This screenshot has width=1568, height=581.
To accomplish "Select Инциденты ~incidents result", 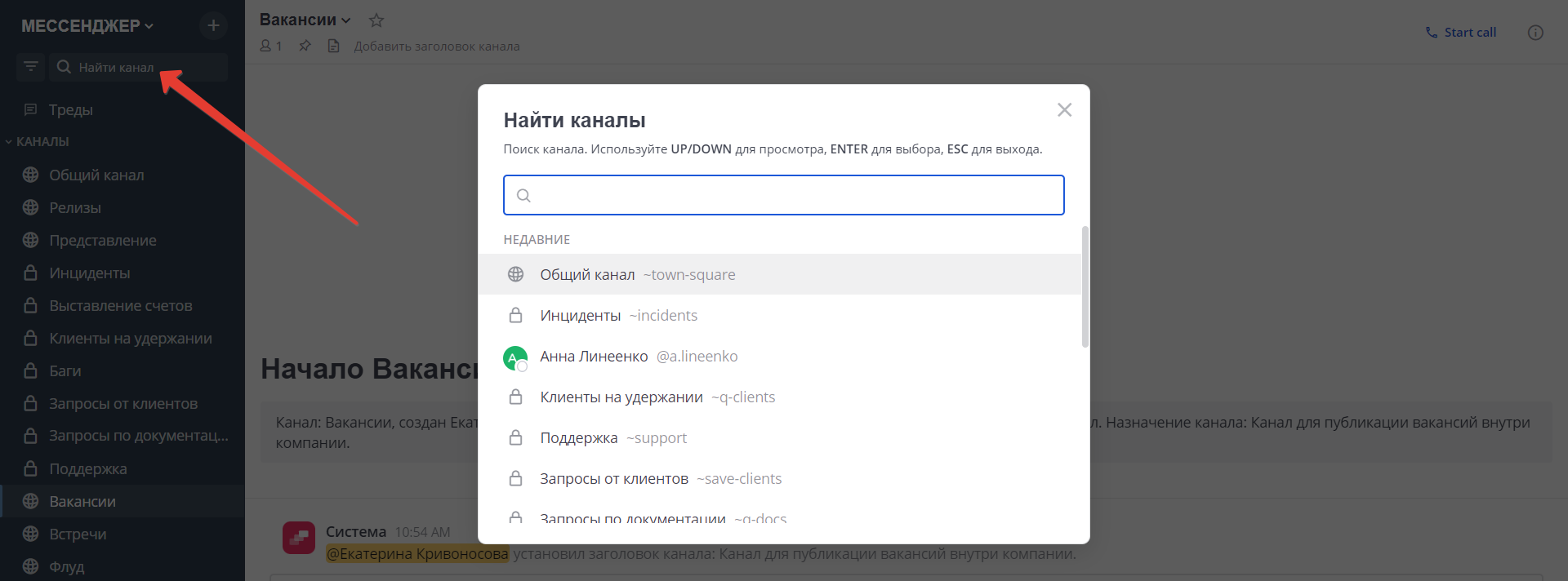I will click(779, 315).
